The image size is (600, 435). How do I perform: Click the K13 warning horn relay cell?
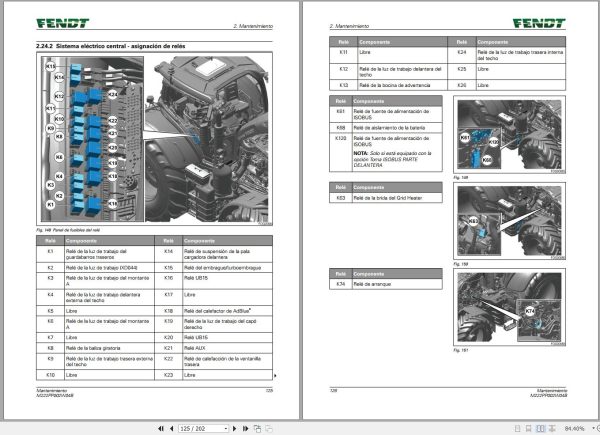click(403, 85)
